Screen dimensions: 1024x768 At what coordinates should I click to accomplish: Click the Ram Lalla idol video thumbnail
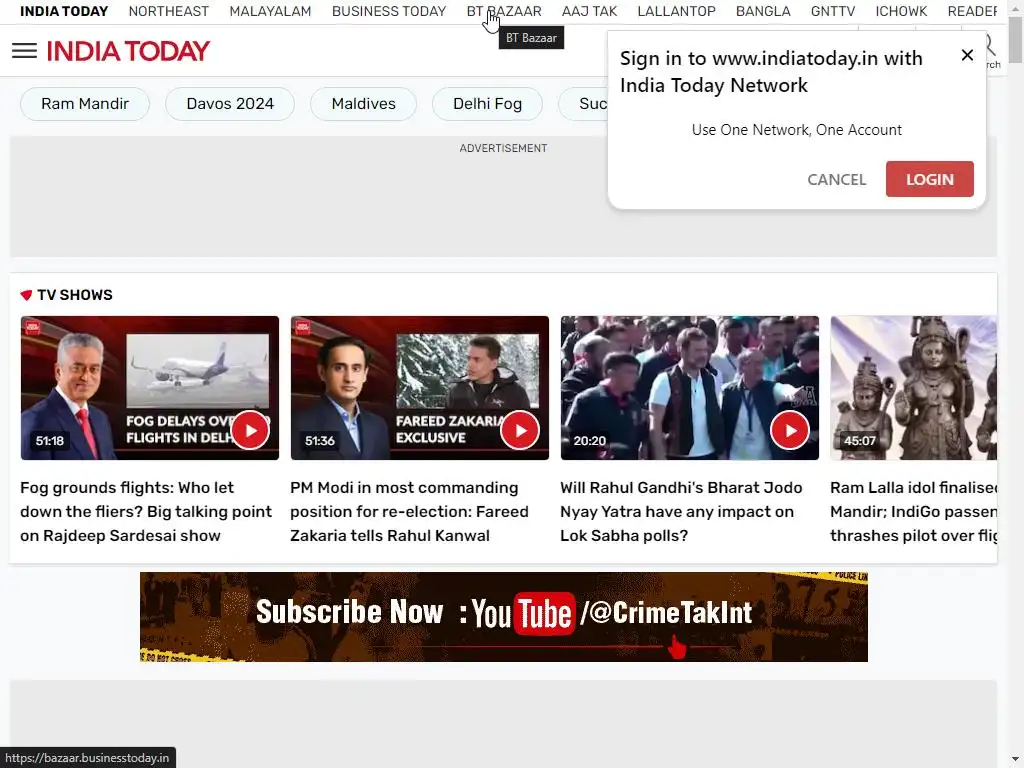click(914, 388)
